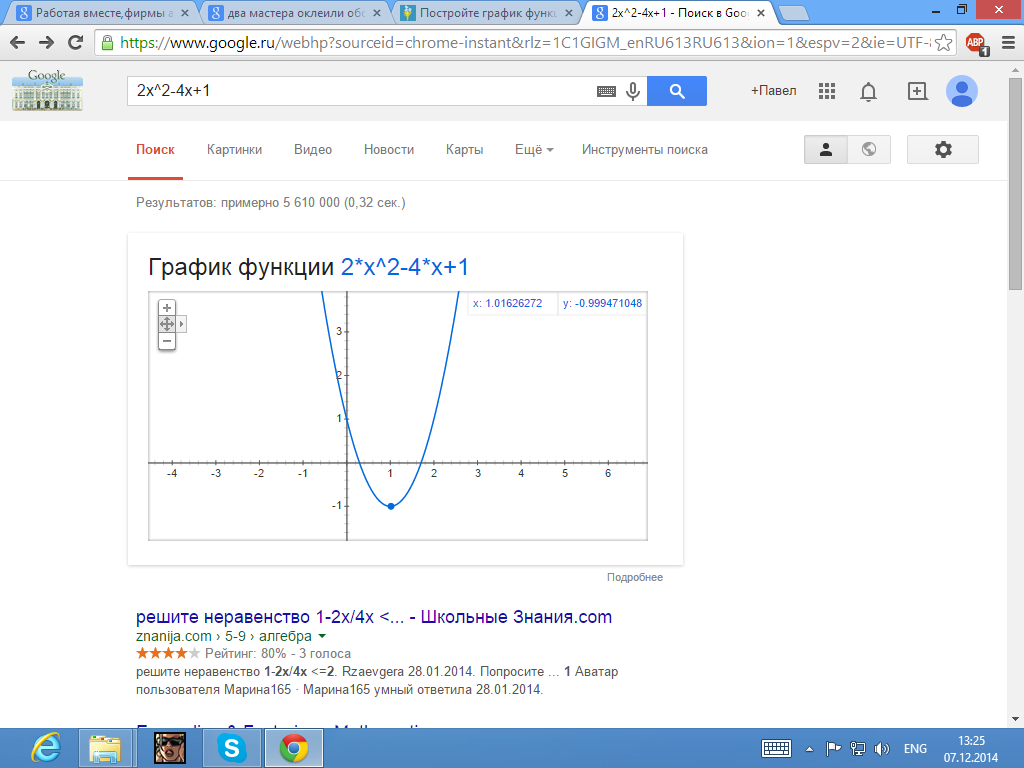Click the graph zoom out minus button

coord(167,341)
